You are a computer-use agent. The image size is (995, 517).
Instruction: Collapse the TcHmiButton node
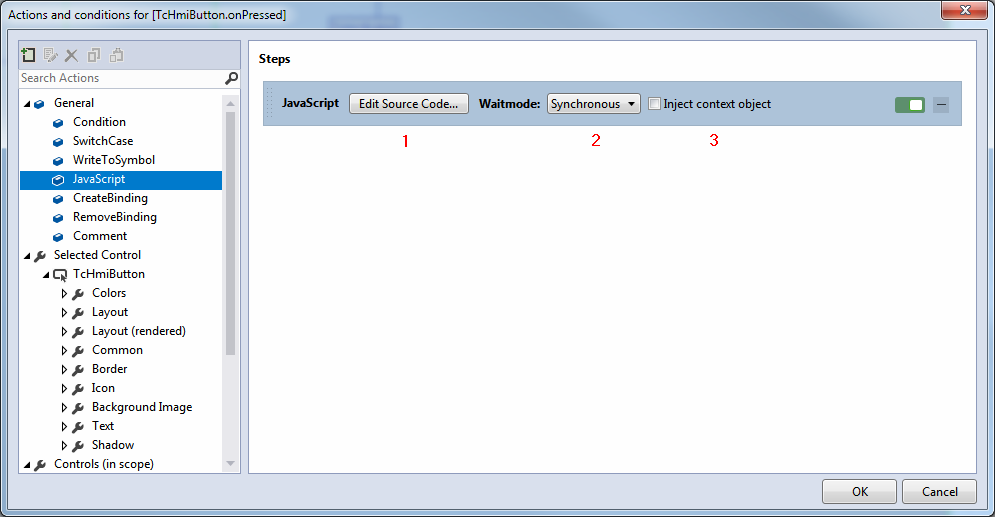pos(46,275)
